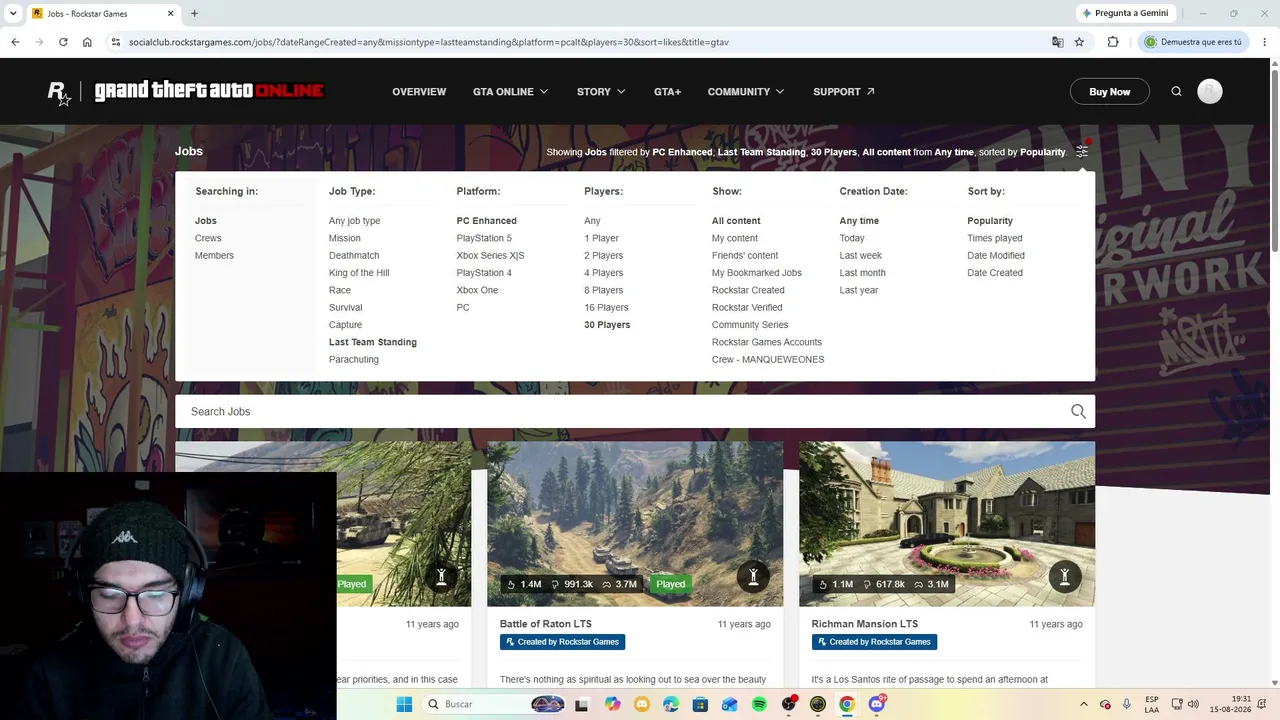Image resolution: width=1280 pixels, height=720 pixels.
Task: Show My Bookmarked Jobs
Action: pyautogui.click(x=757, y=273)
